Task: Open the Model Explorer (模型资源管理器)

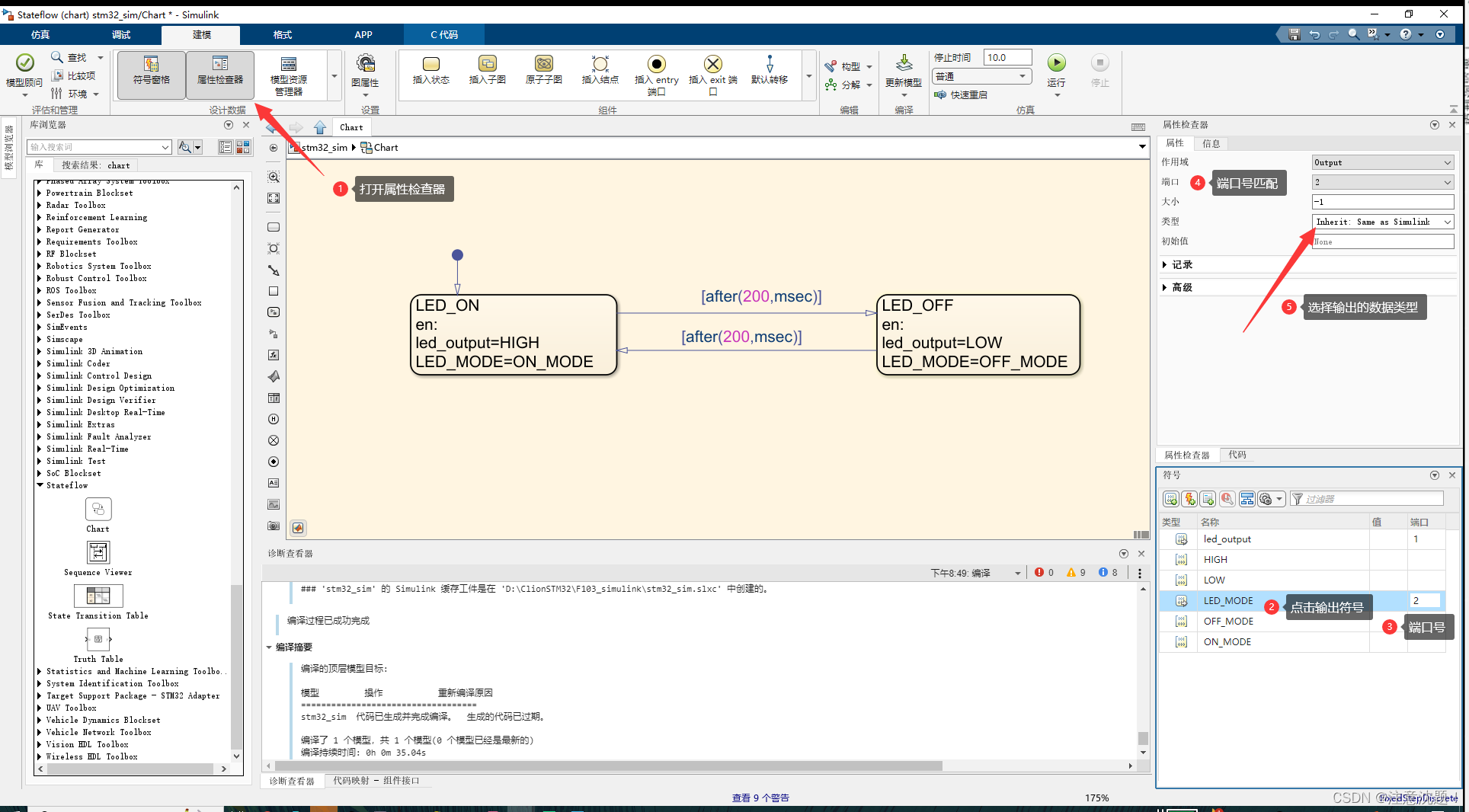Action: (x=289, y=75)
